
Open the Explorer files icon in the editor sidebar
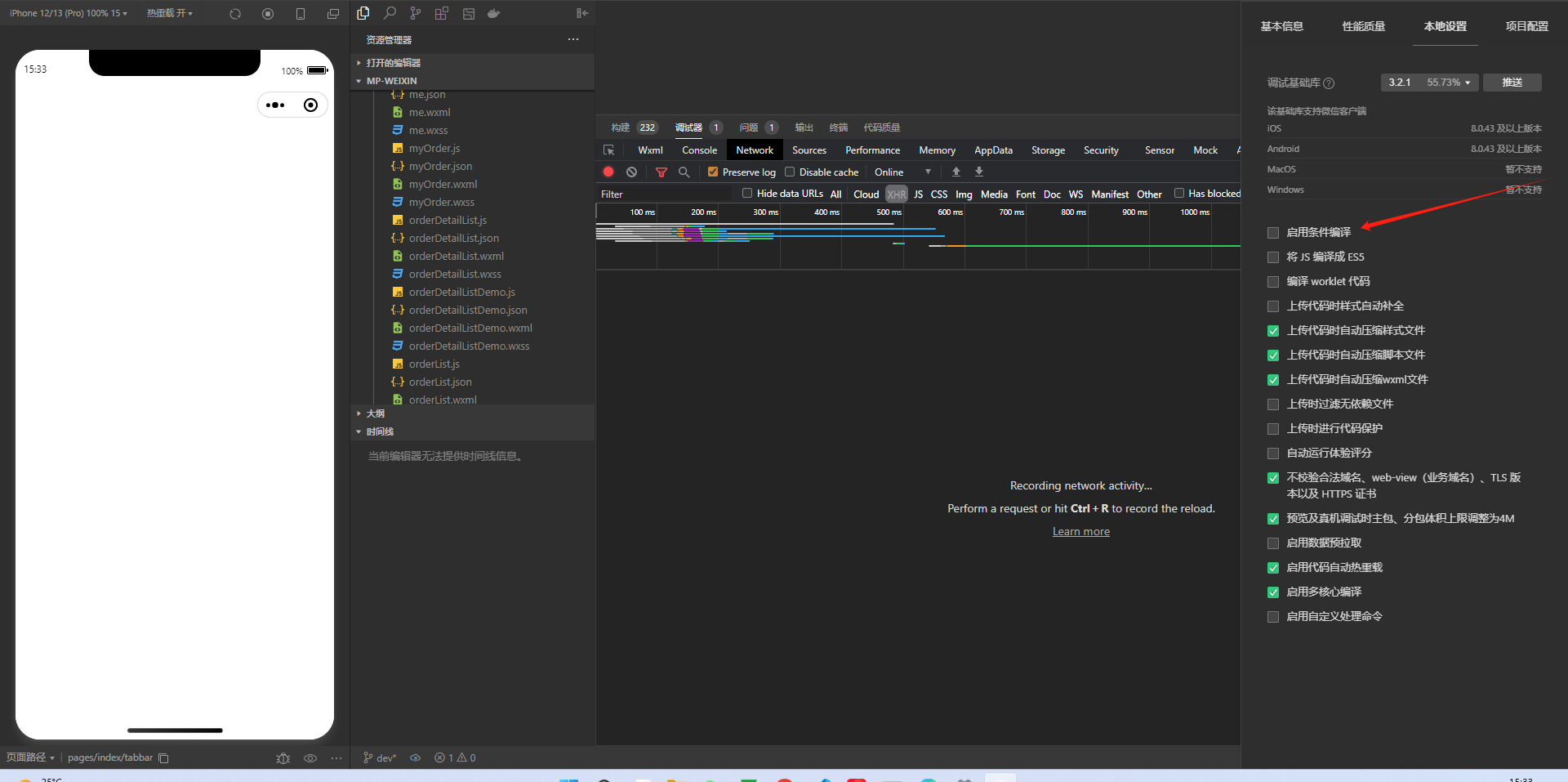coord(363,13)
